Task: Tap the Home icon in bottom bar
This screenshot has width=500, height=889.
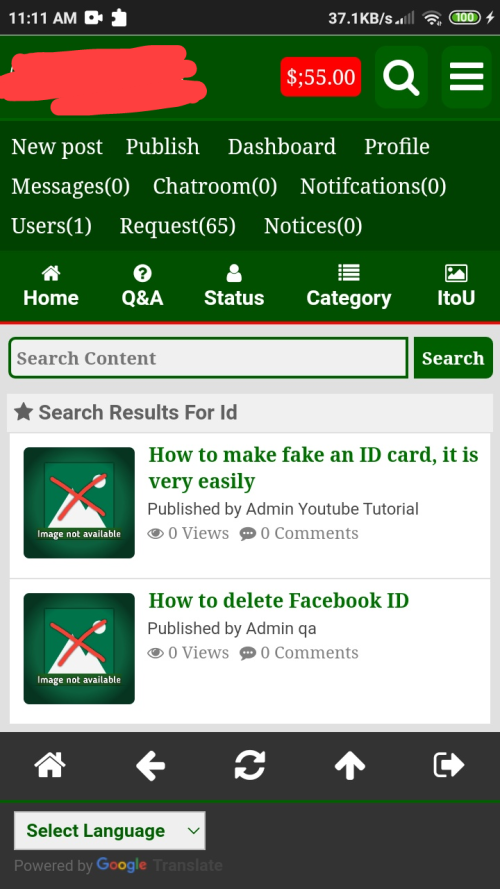Action: [x=50, y=765]
